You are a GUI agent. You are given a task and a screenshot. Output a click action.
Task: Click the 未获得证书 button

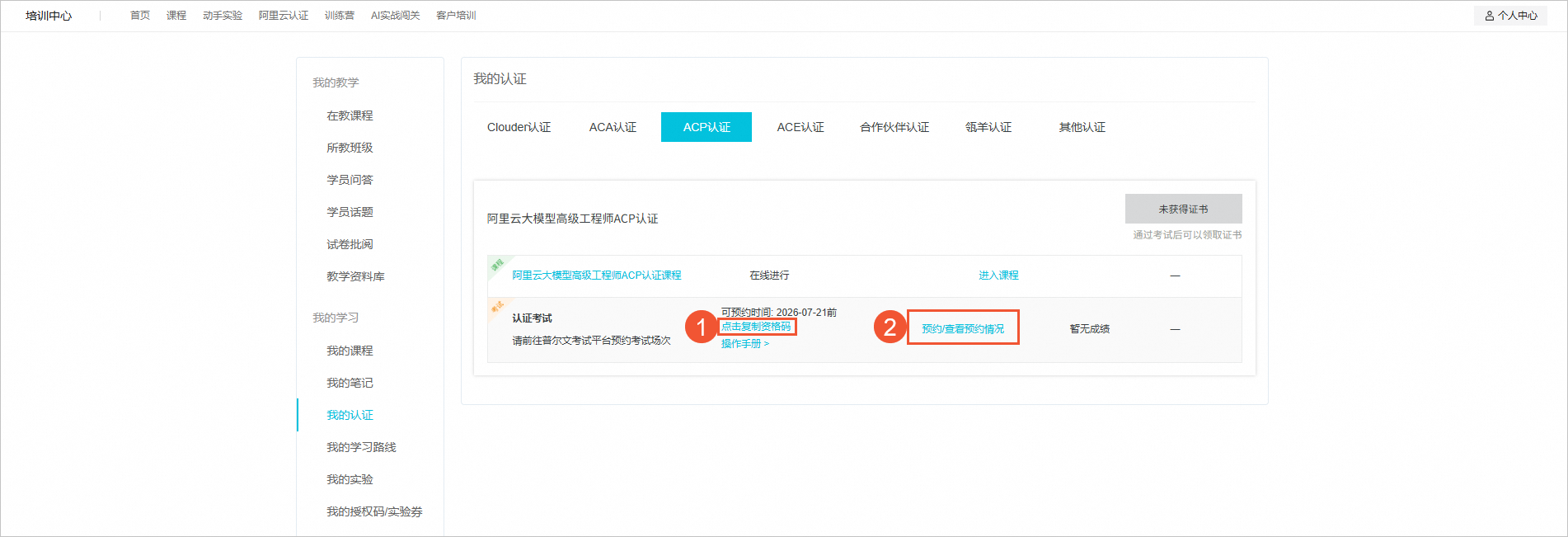1183,209
